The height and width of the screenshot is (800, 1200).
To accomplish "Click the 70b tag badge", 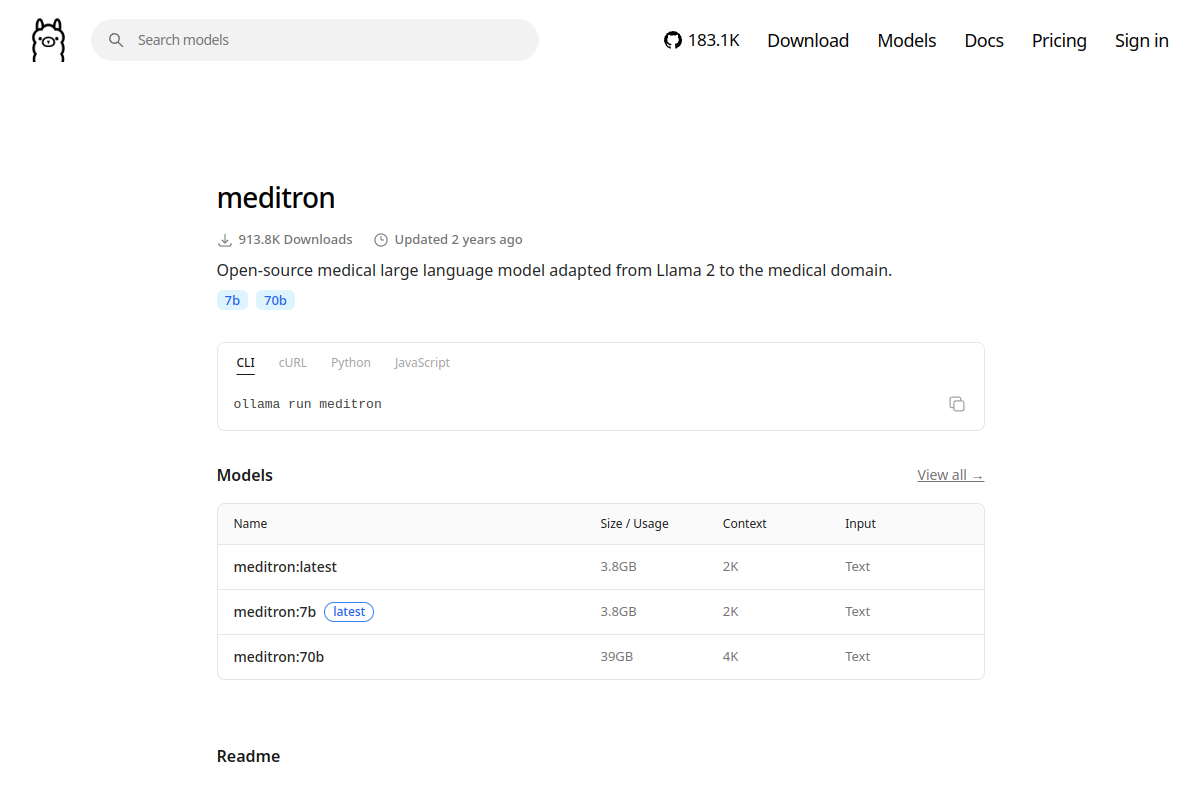I will point(275,300).
